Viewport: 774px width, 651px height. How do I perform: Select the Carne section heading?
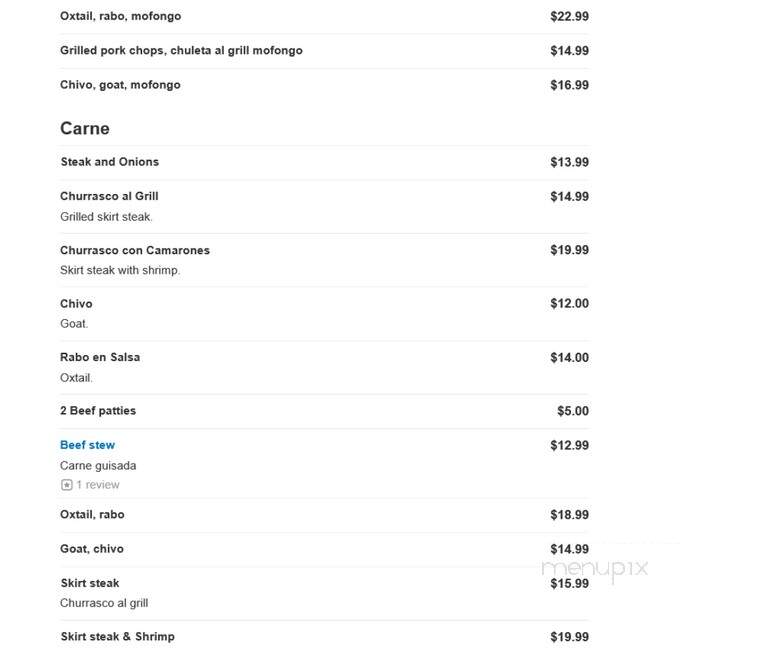[x=85, y=128]
